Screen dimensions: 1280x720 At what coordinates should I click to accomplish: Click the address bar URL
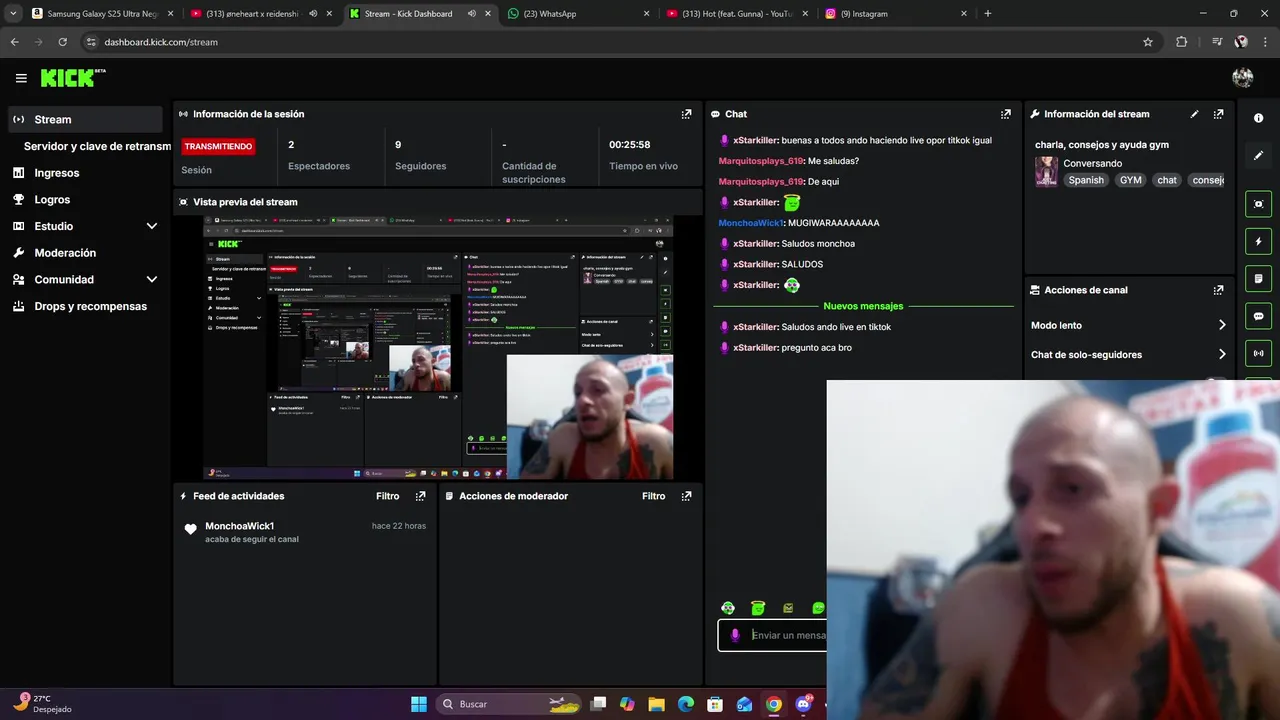click(161, 42)
